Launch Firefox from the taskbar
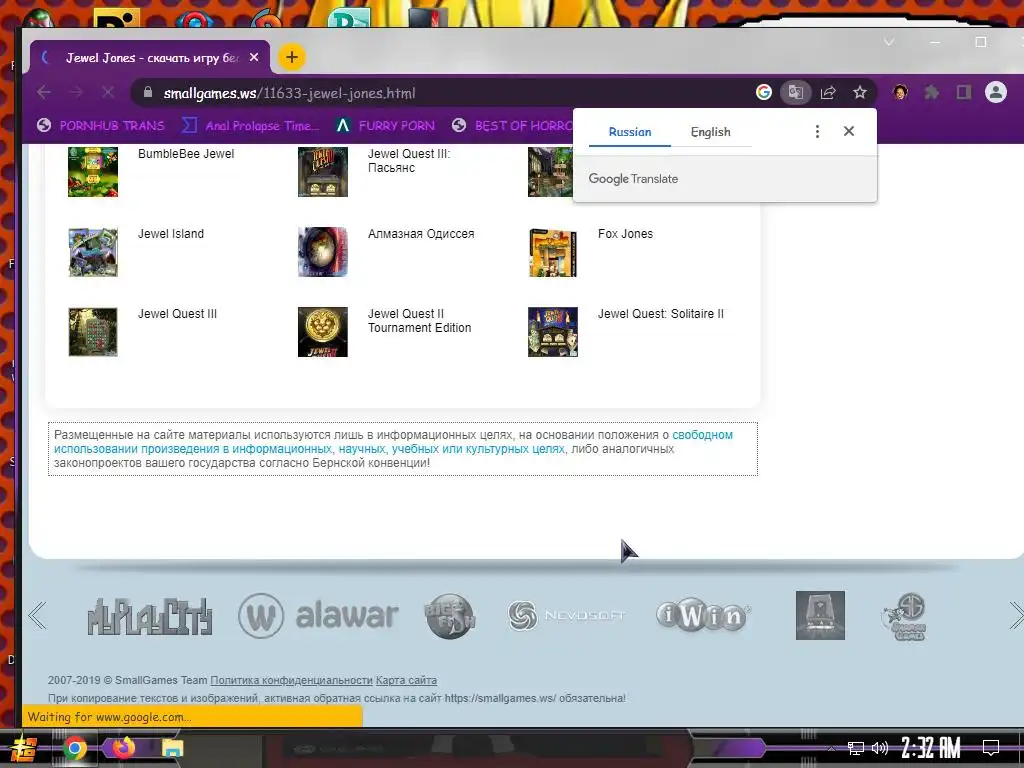 coord(123,747)
